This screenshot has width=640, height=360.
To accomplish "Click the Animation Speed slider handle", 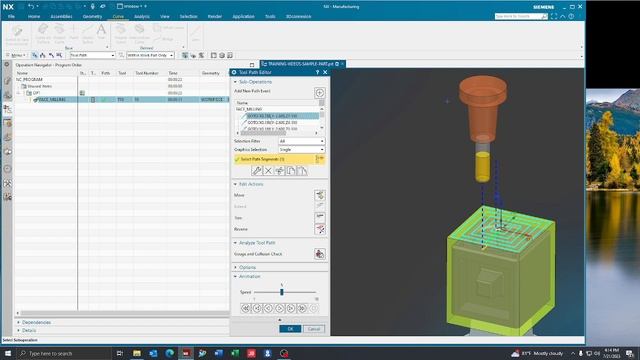I will (x=282, y=292).
